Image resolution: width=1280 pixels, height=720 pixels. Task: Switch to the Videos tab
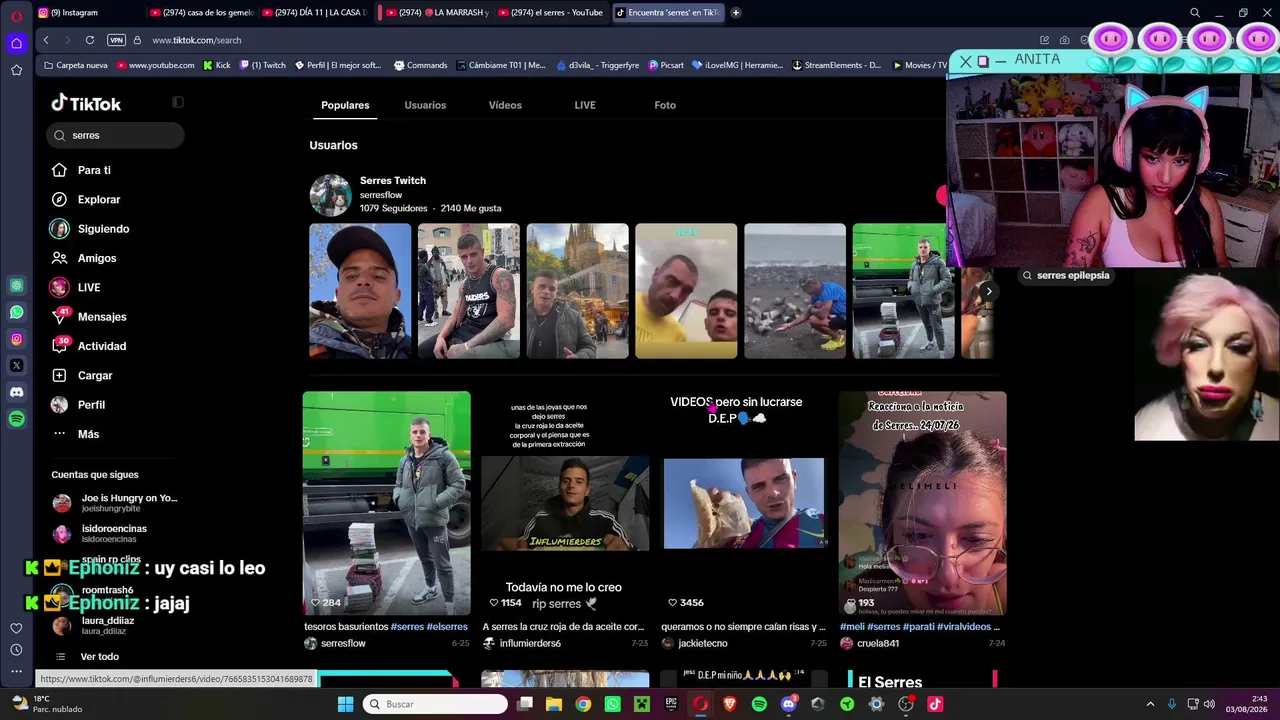(x=505, y=105)
